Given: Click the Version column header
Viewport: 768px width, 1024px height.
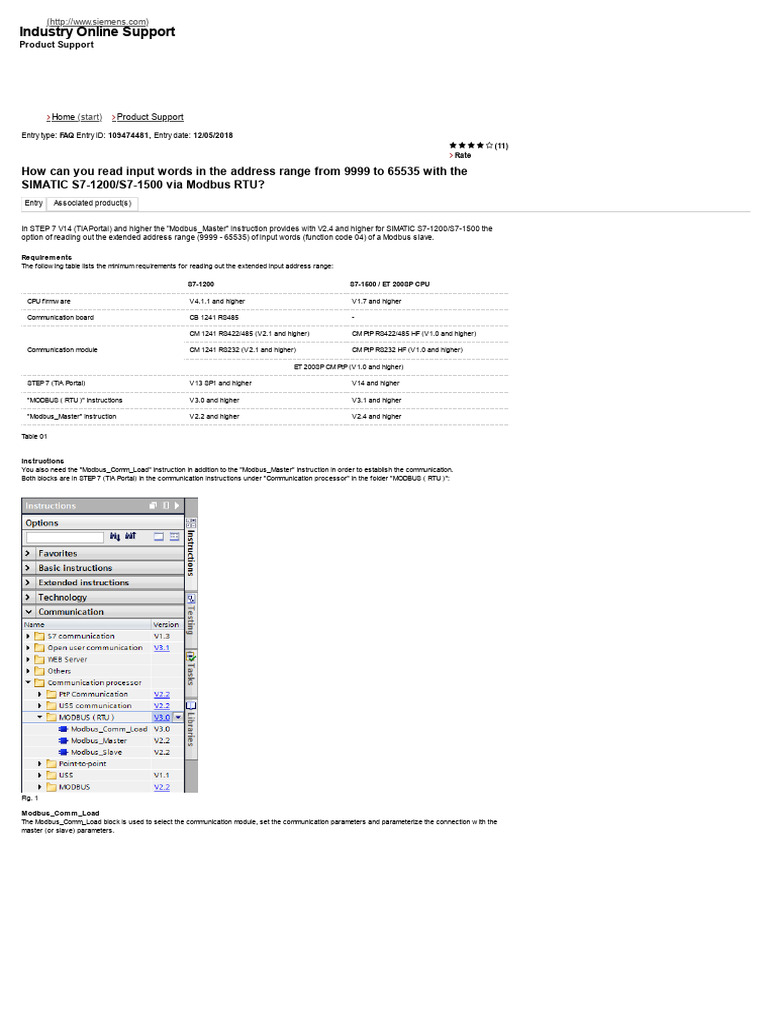Looking at the screenshot, I should [x=167, y=625].
